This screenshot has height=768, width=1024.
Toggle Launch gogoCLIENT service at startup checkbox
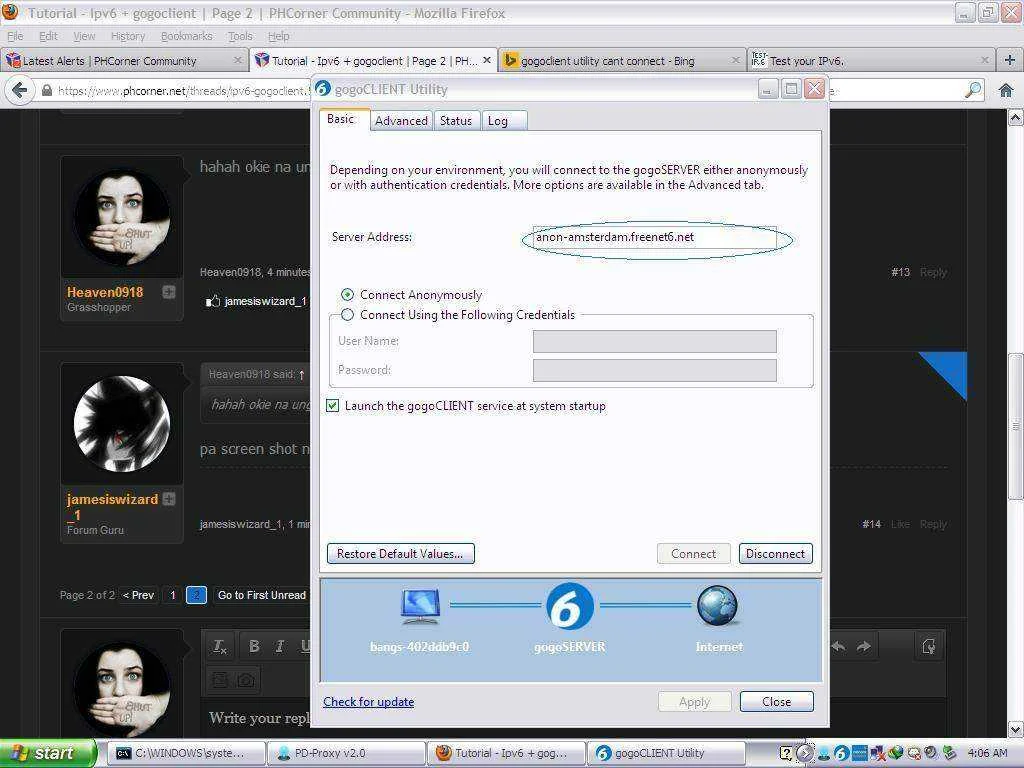[332, 406]
